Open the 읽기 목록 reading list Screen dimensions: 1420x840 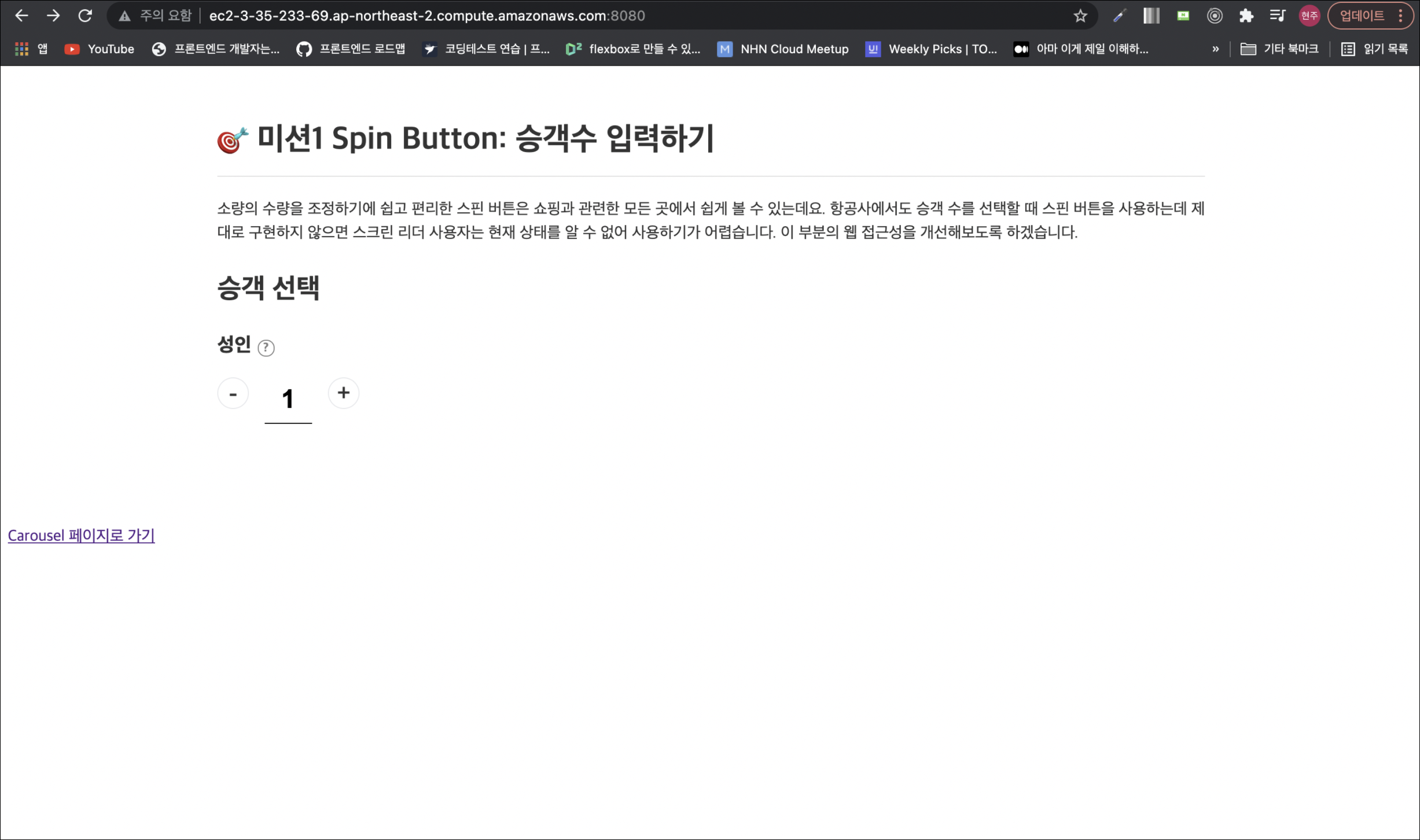(1374, 49)
